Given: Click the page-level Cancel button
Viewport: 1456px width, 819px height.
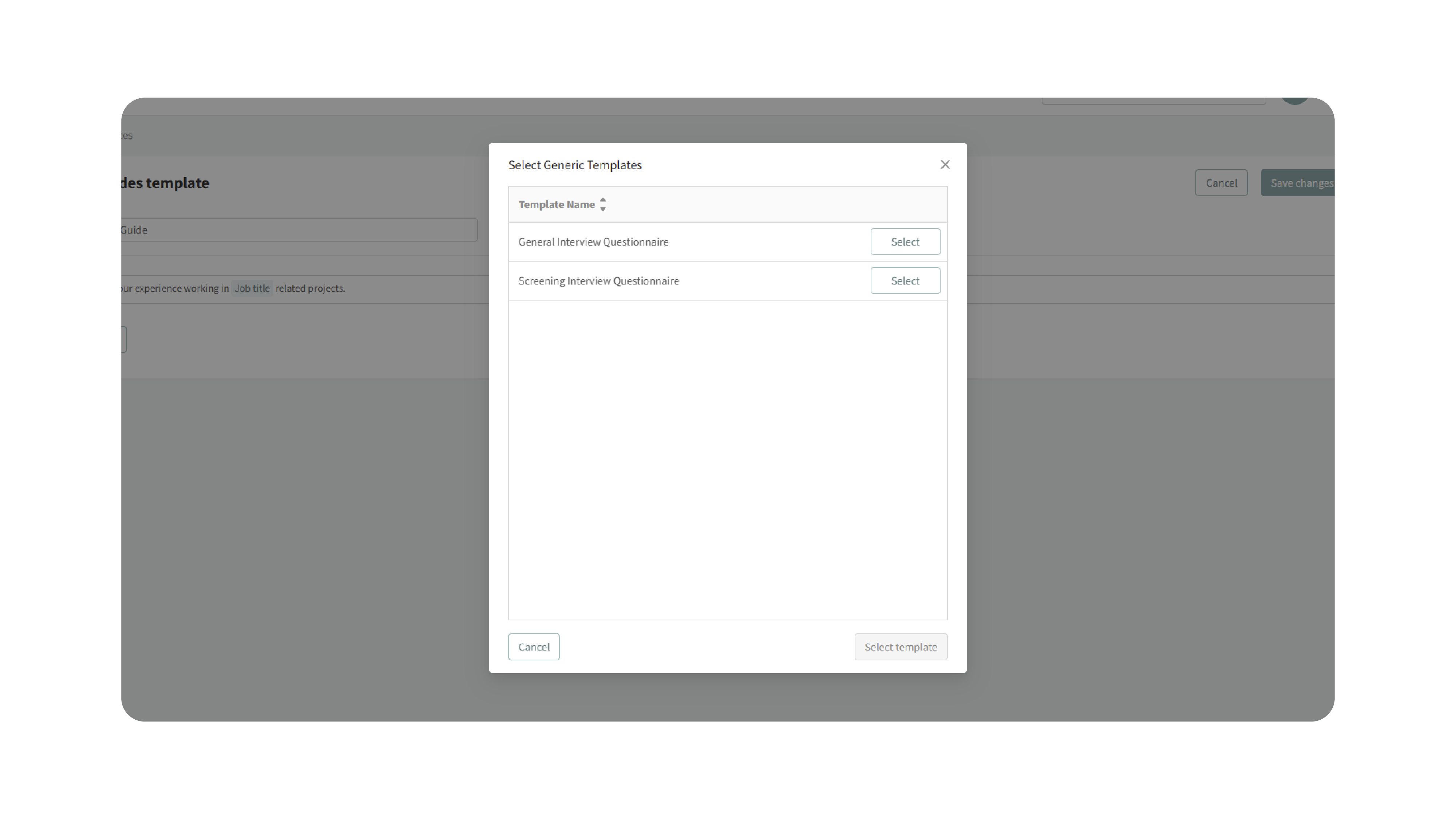Looking at the screenshot, I should tap(1221, 183).
